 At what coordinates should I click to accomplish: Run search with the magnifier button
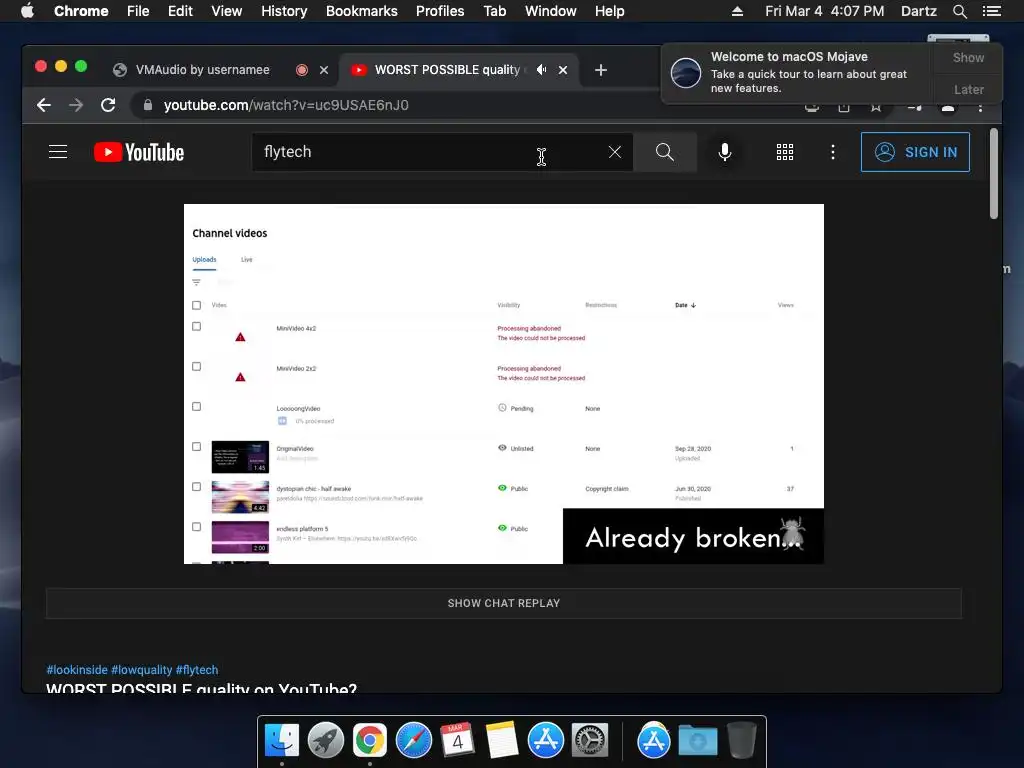pos(665,152)
